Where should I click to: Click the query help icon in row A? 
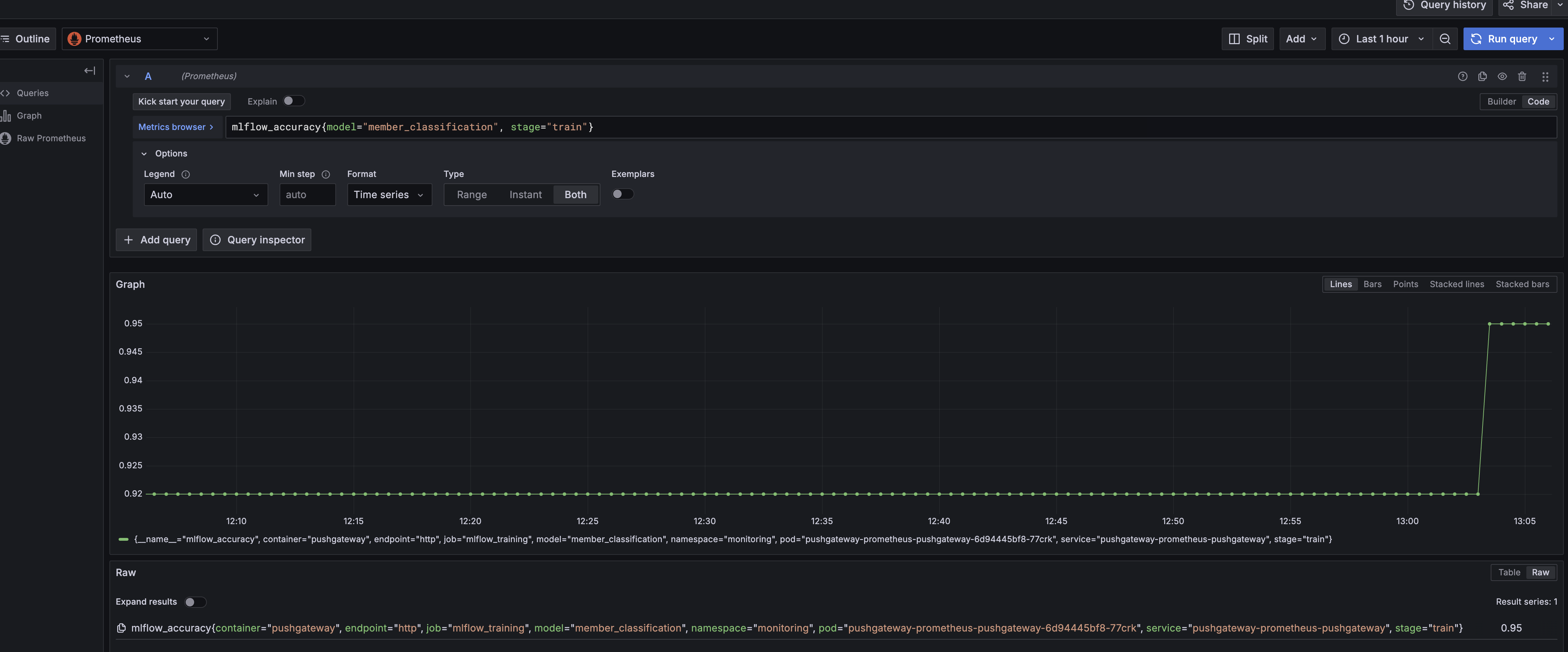click(x=1462, y=76)
